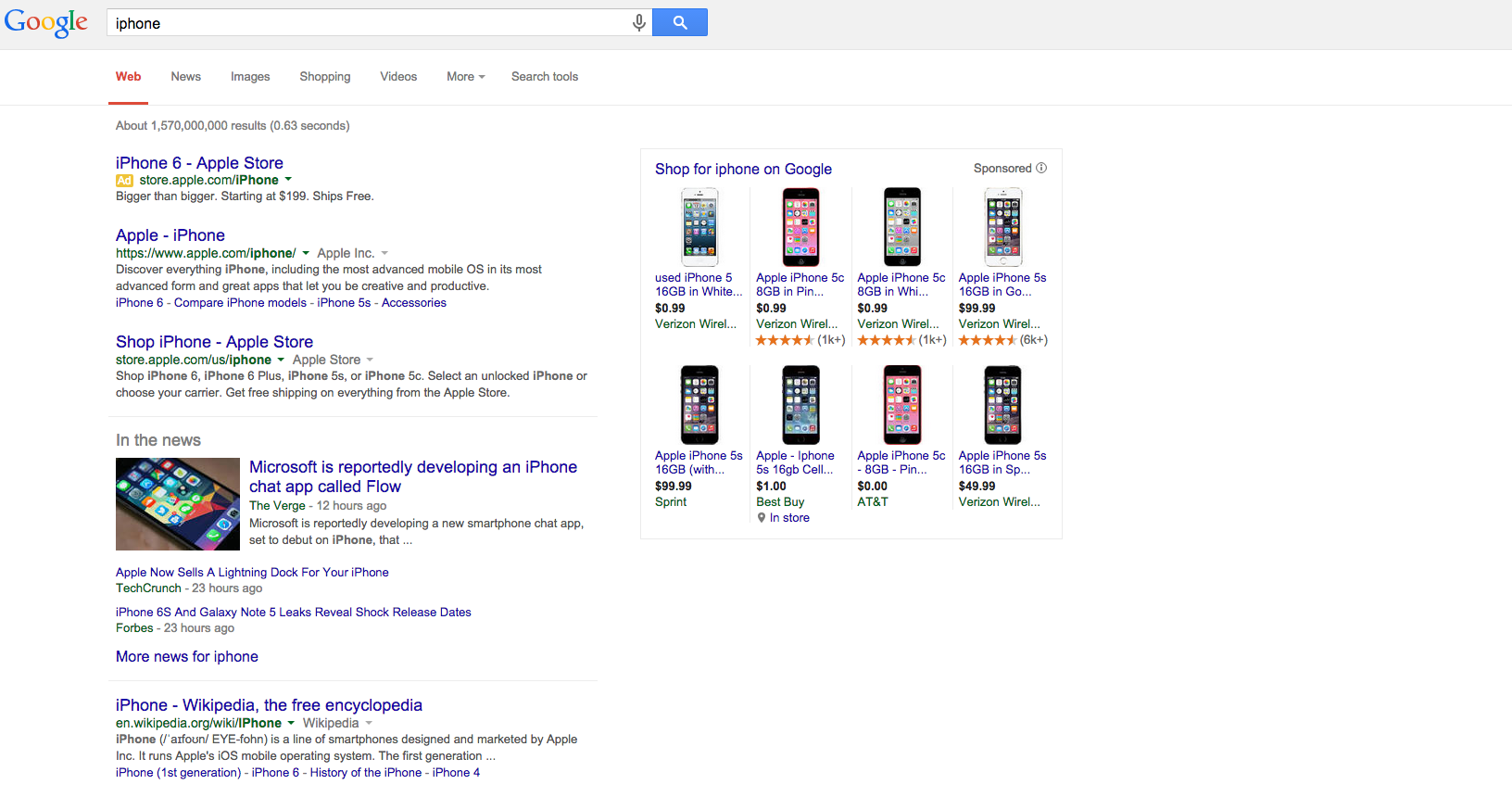The image size is (1512, 797).
Task: Click the Sponsored info icon
Action: [1041, 168]
